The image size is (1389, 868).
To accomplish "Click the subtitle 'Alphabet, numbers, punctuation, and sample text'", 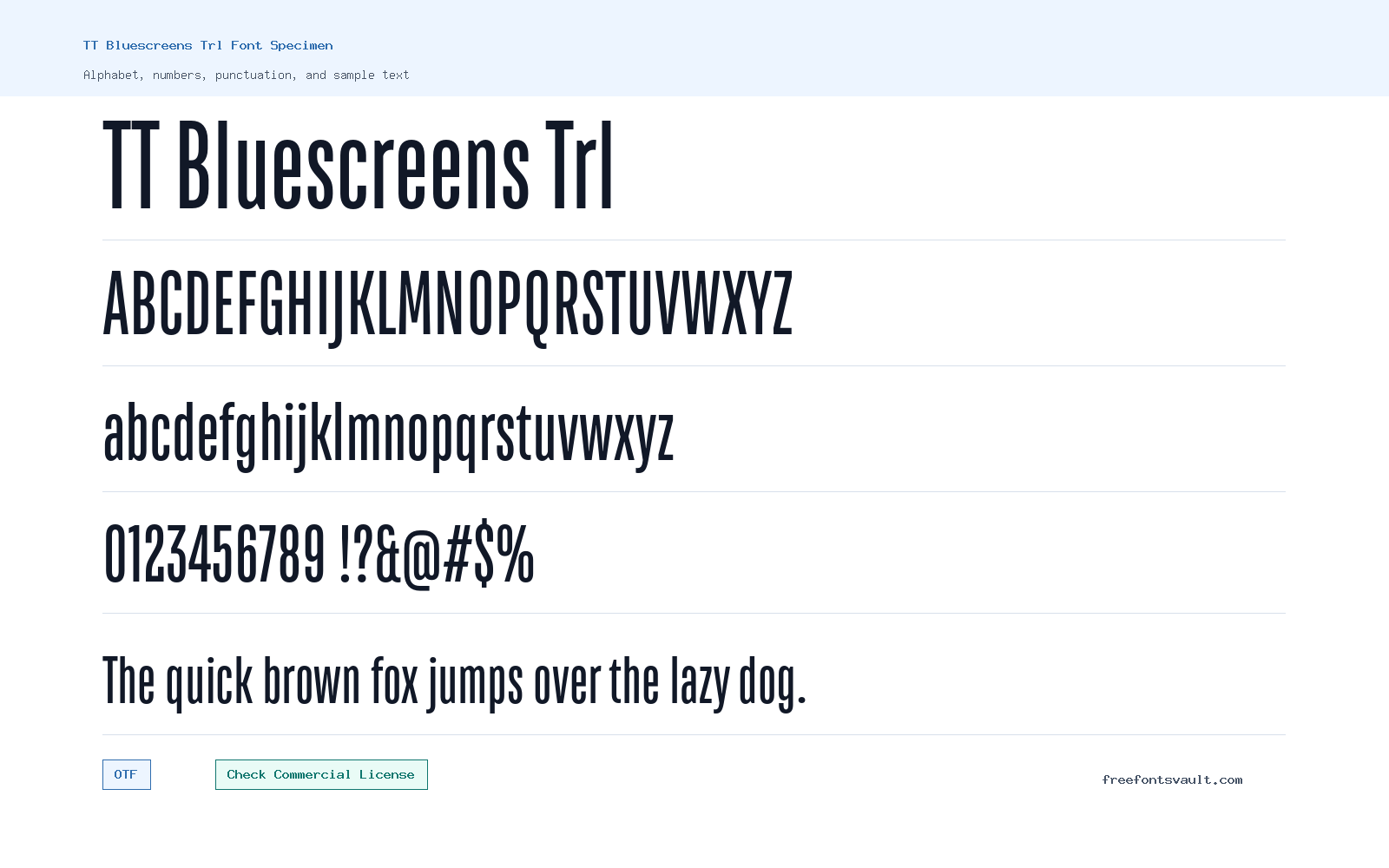I will point(247,75).
